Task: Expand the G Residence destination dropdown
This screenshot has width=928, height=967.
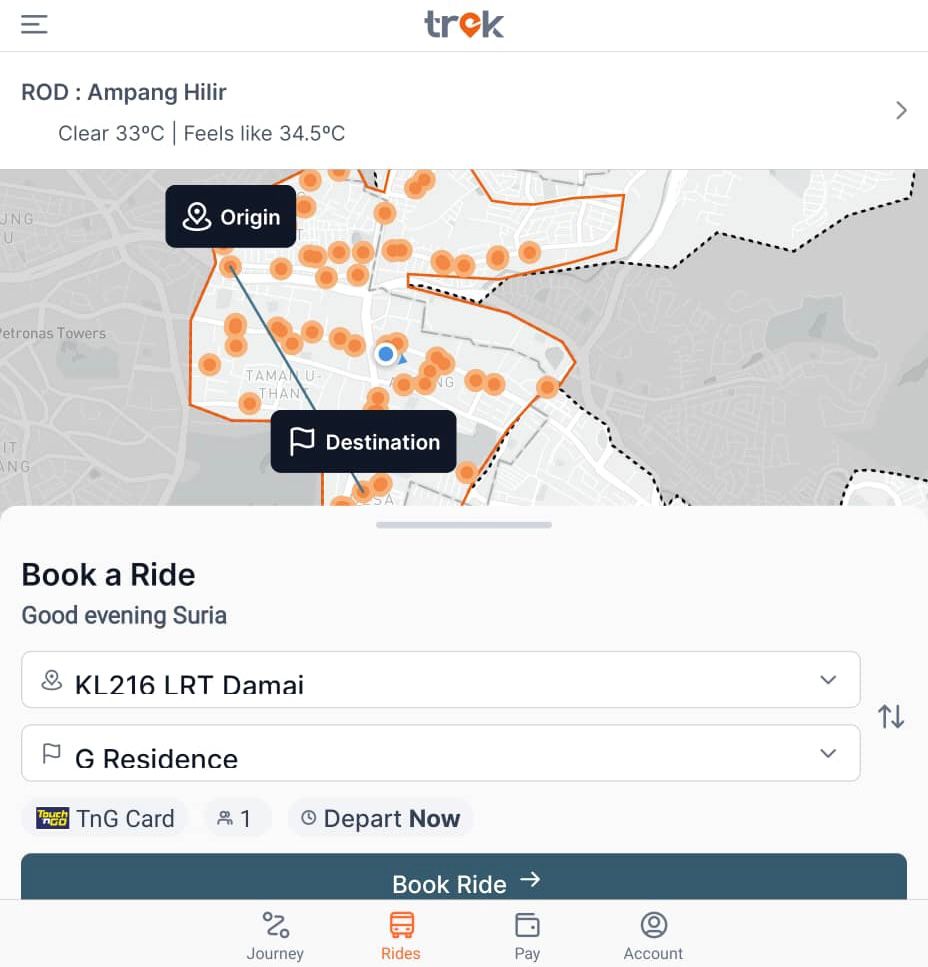Action: coord(827,753)
